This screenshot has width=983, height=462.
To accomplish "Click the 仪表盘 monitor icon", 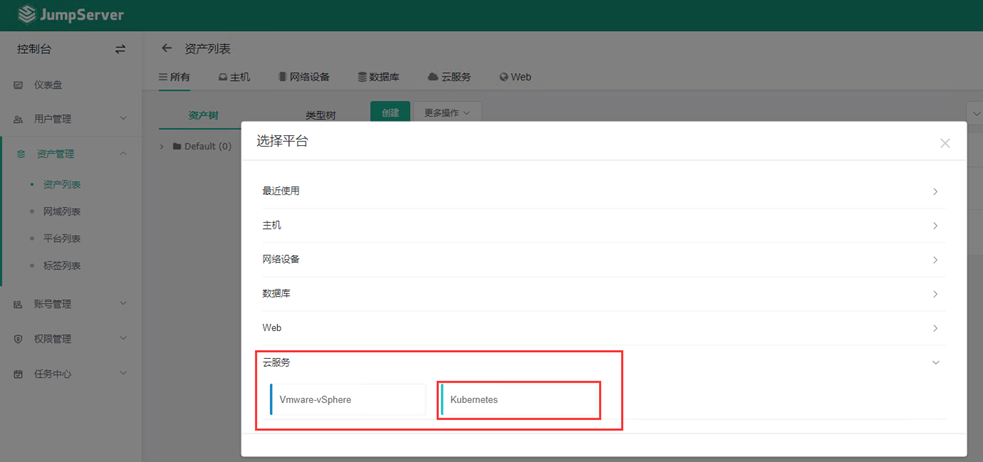I will pyautogui.click(x=19, y=85).
